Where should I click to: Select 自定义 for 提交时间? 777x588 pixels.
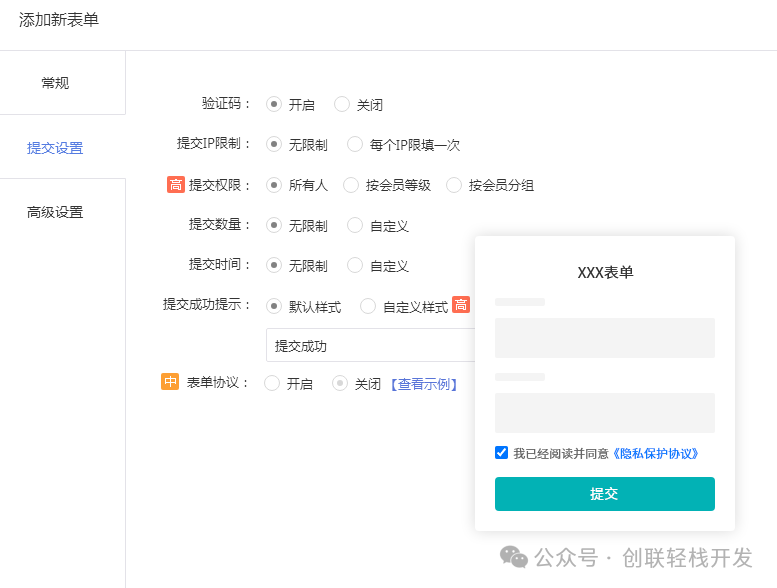355,266
